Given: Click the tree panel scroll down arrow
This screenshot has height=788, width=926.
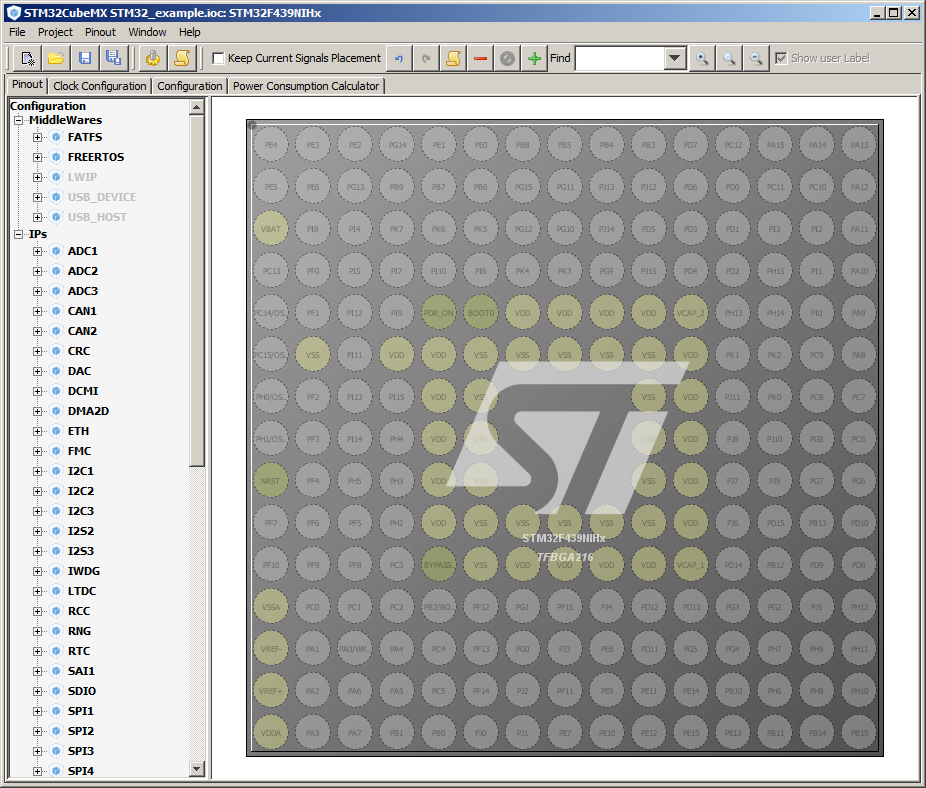Looking at the screenshot, I should pos(197,769).
